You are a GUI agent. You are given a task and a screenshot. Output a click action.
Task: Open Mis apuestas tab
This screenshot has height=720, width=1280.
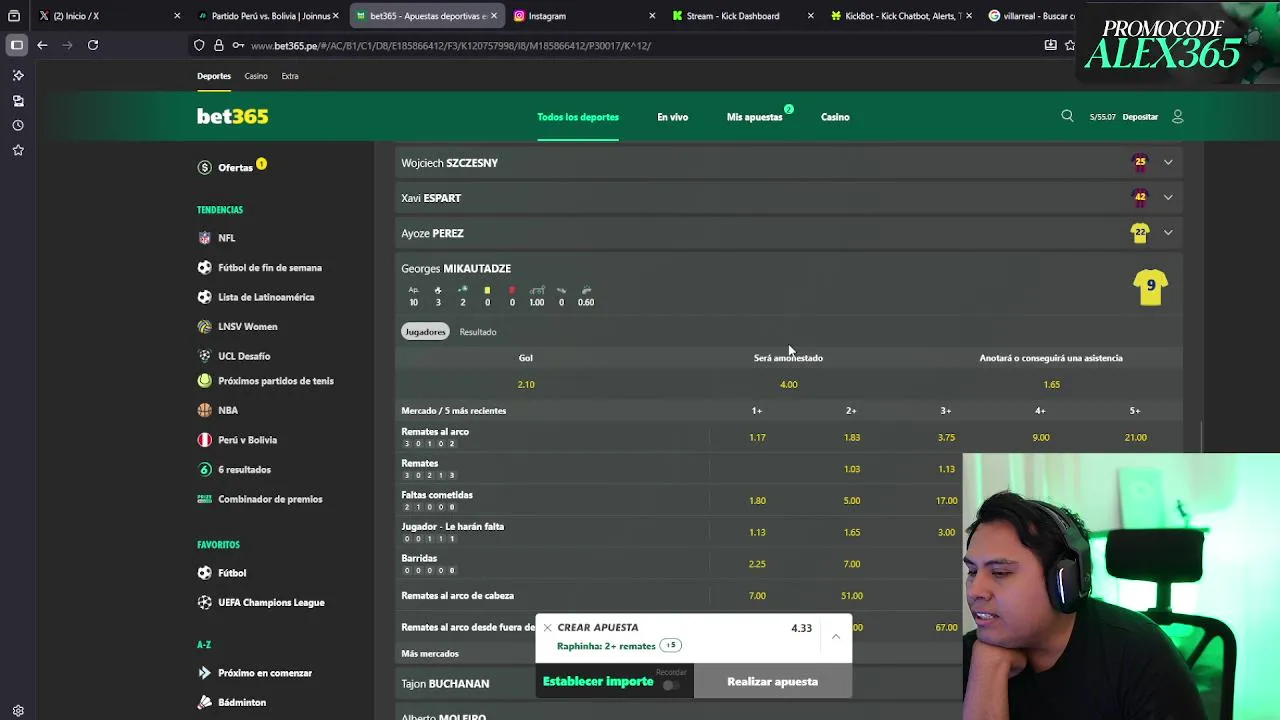pyautogui.click(x=755, y=117)
